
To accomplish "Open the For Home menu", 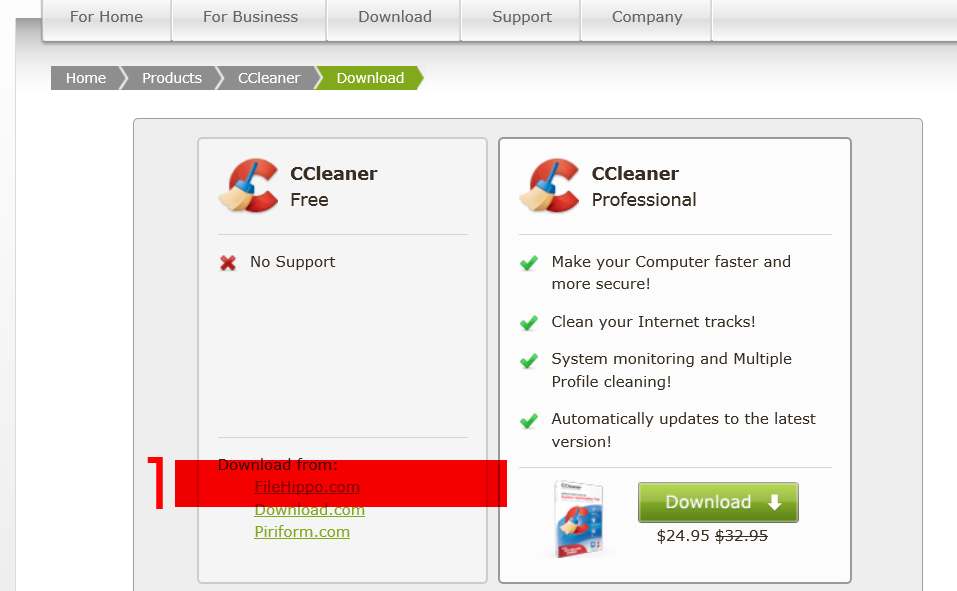I will pos(106,17).
